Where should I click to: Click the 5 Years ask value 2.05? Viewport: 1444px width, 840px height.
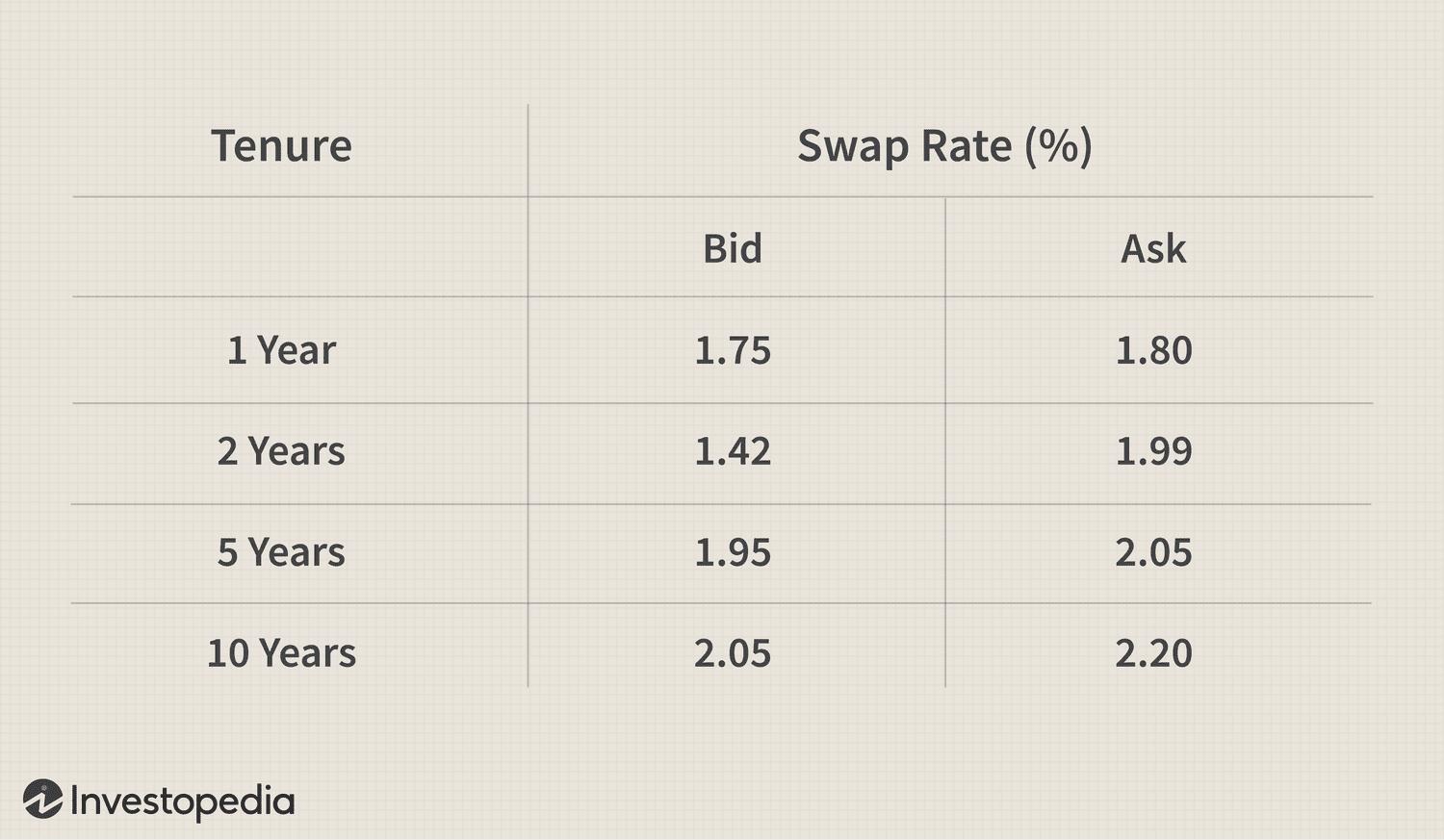1153,552
